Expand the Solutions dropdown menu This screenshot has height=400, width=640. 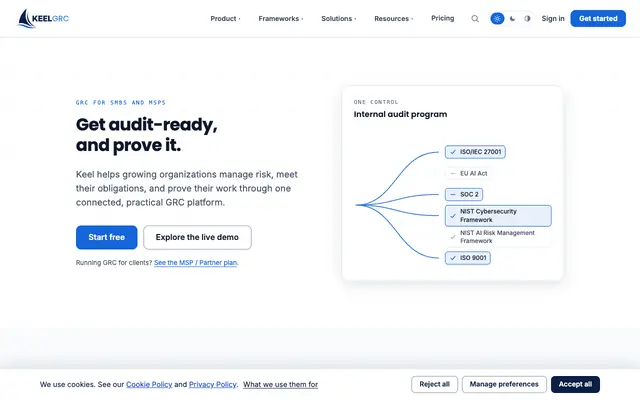pos(338,18)
